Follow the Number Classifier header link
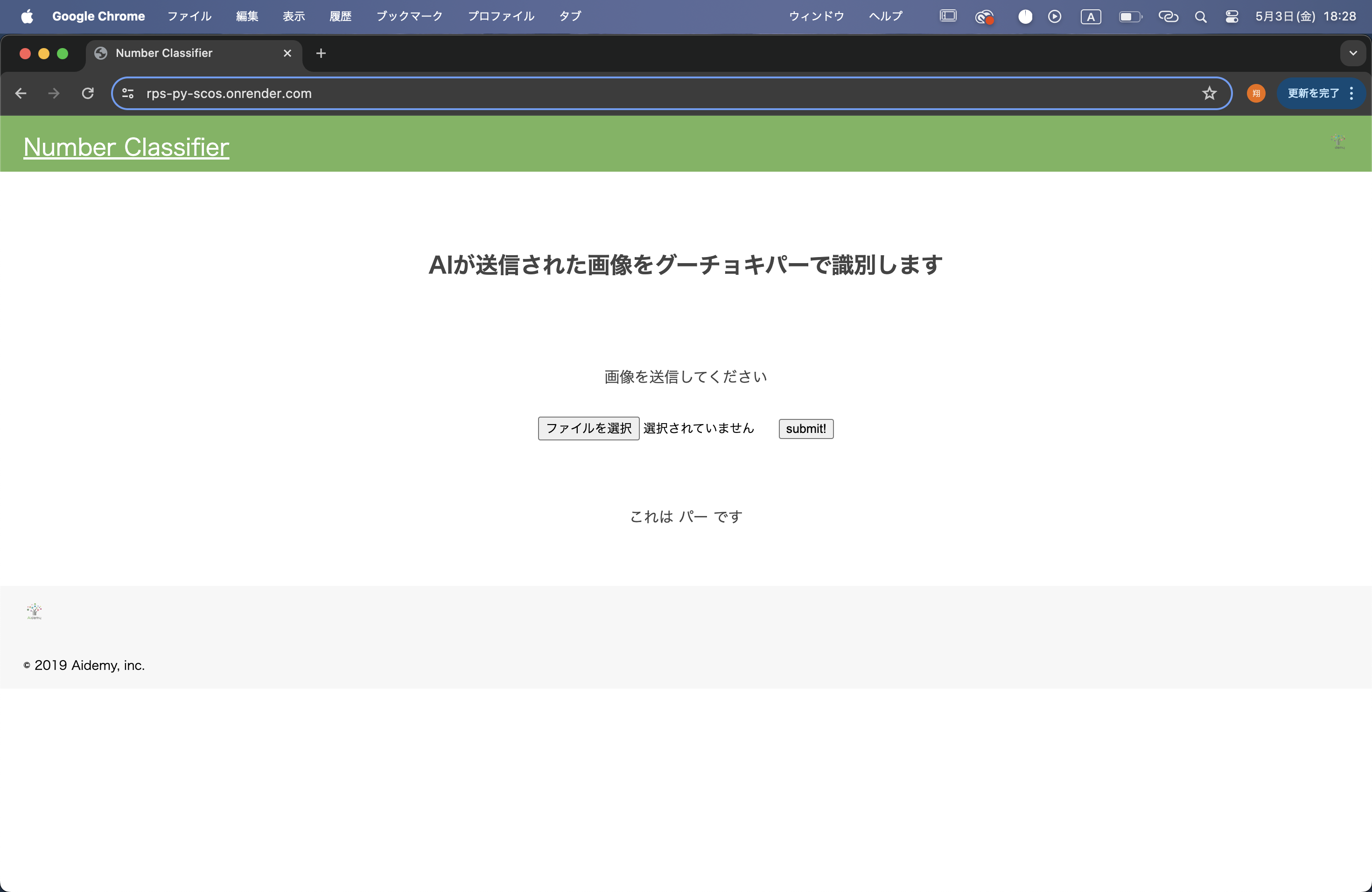The height and width of the screenshot is (892, 1372). (126, 147)
